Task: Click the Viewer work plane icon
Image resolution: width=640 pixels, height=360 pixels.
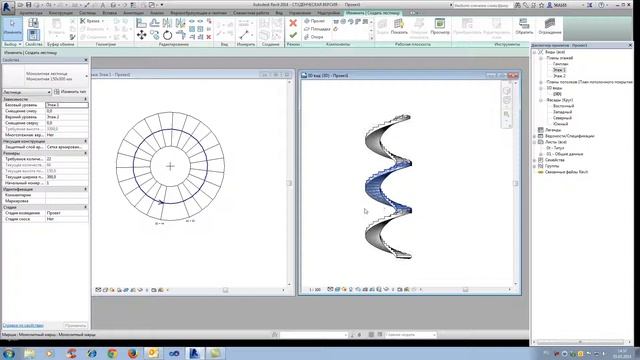Action: click(440, 27)
